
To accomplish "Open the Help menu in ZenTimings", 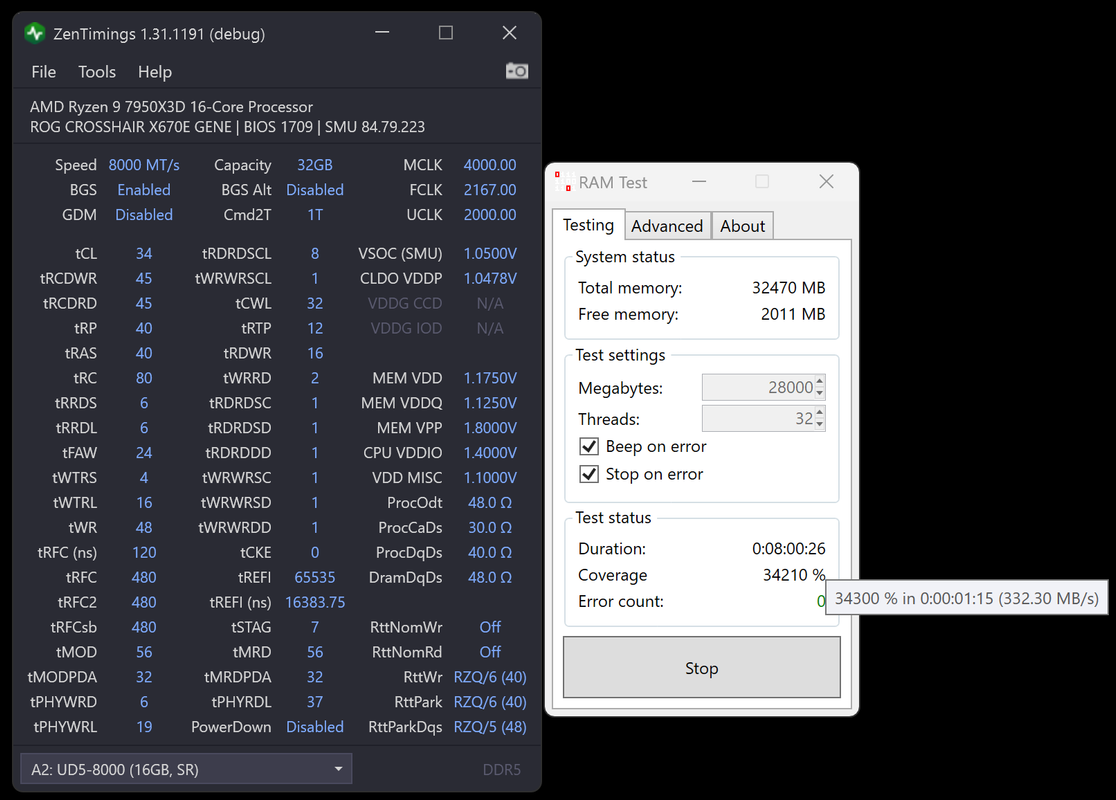I will 154,72.
